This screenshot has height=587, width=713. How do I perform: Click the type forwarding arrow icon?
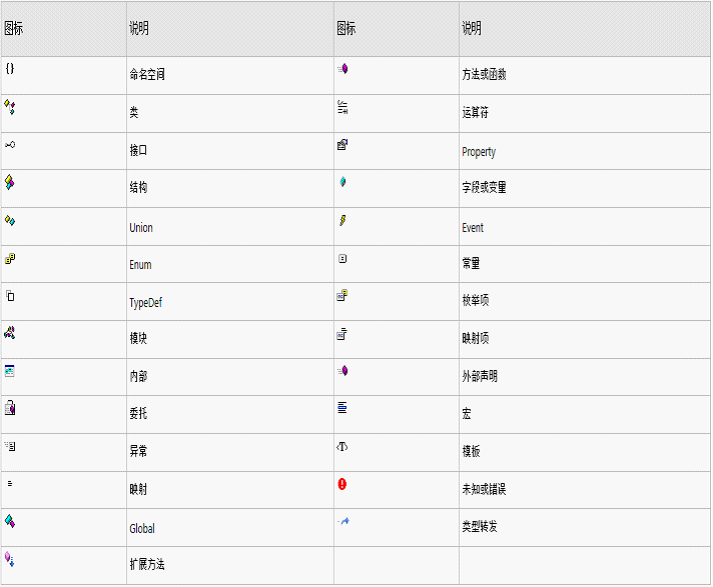(x=342, y=521)
